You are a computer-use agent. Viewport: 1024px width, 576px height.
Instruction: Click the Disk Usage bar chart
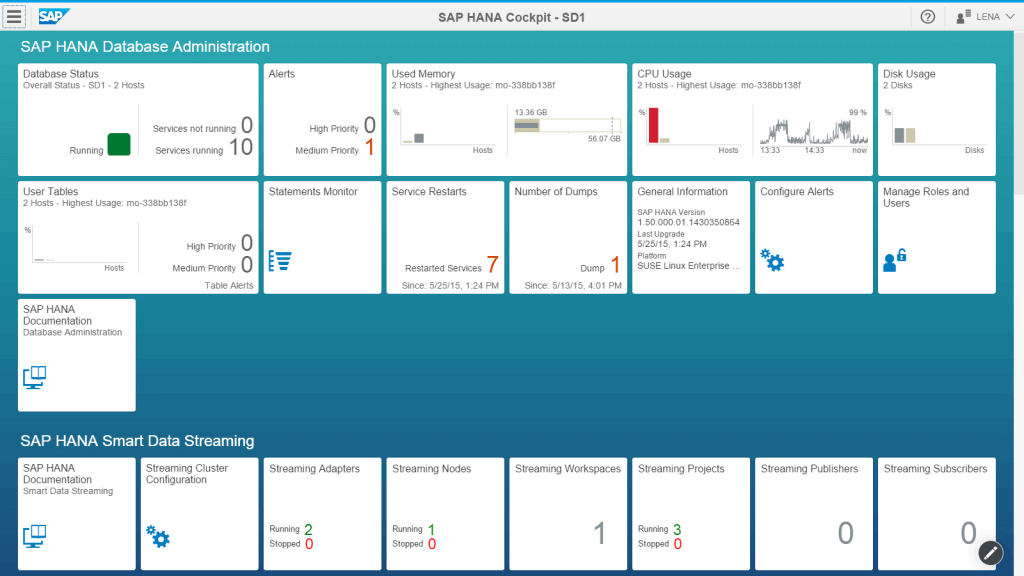tap(936, 119)
